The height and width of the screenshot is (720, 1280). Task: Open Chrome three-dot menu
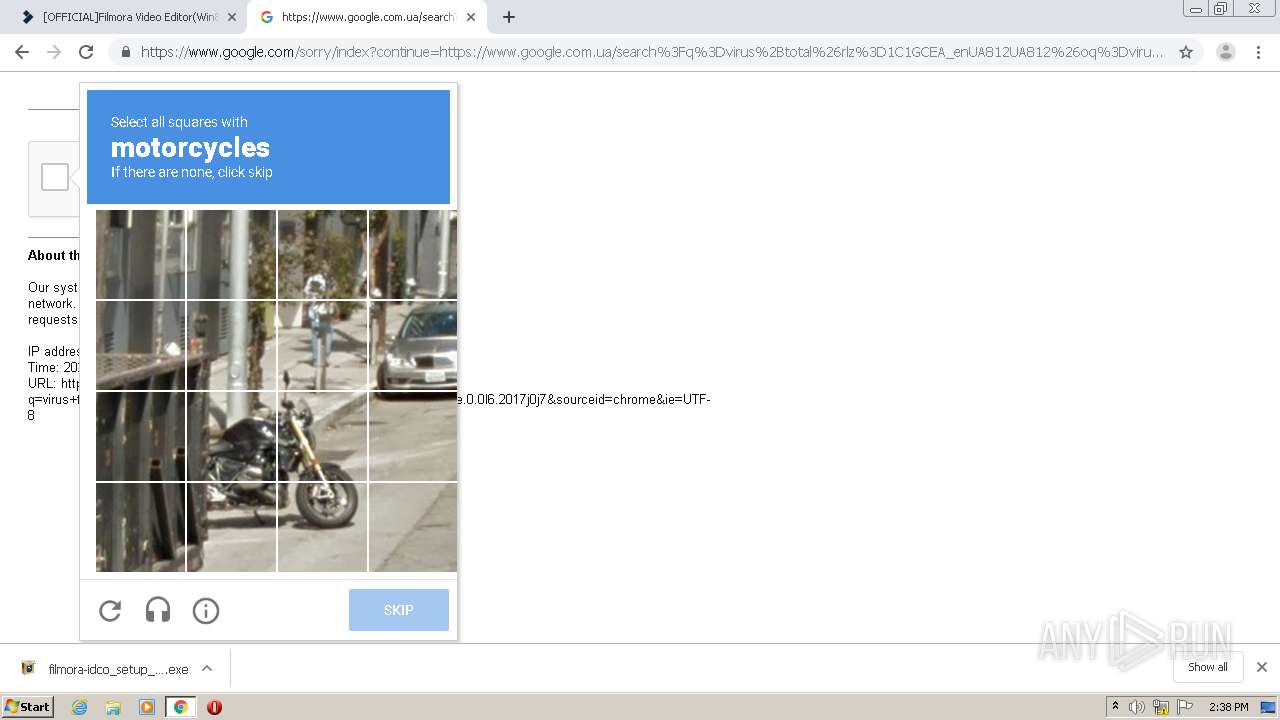tap(1258, 52)
